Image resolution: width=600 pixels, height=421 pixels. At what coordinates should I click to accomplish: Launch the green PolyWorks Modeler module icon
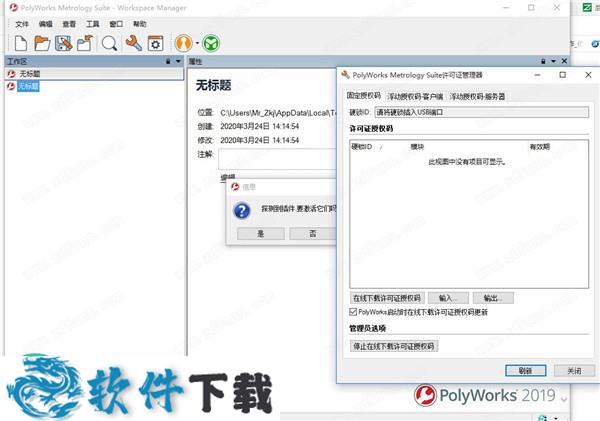pos(211,43)
